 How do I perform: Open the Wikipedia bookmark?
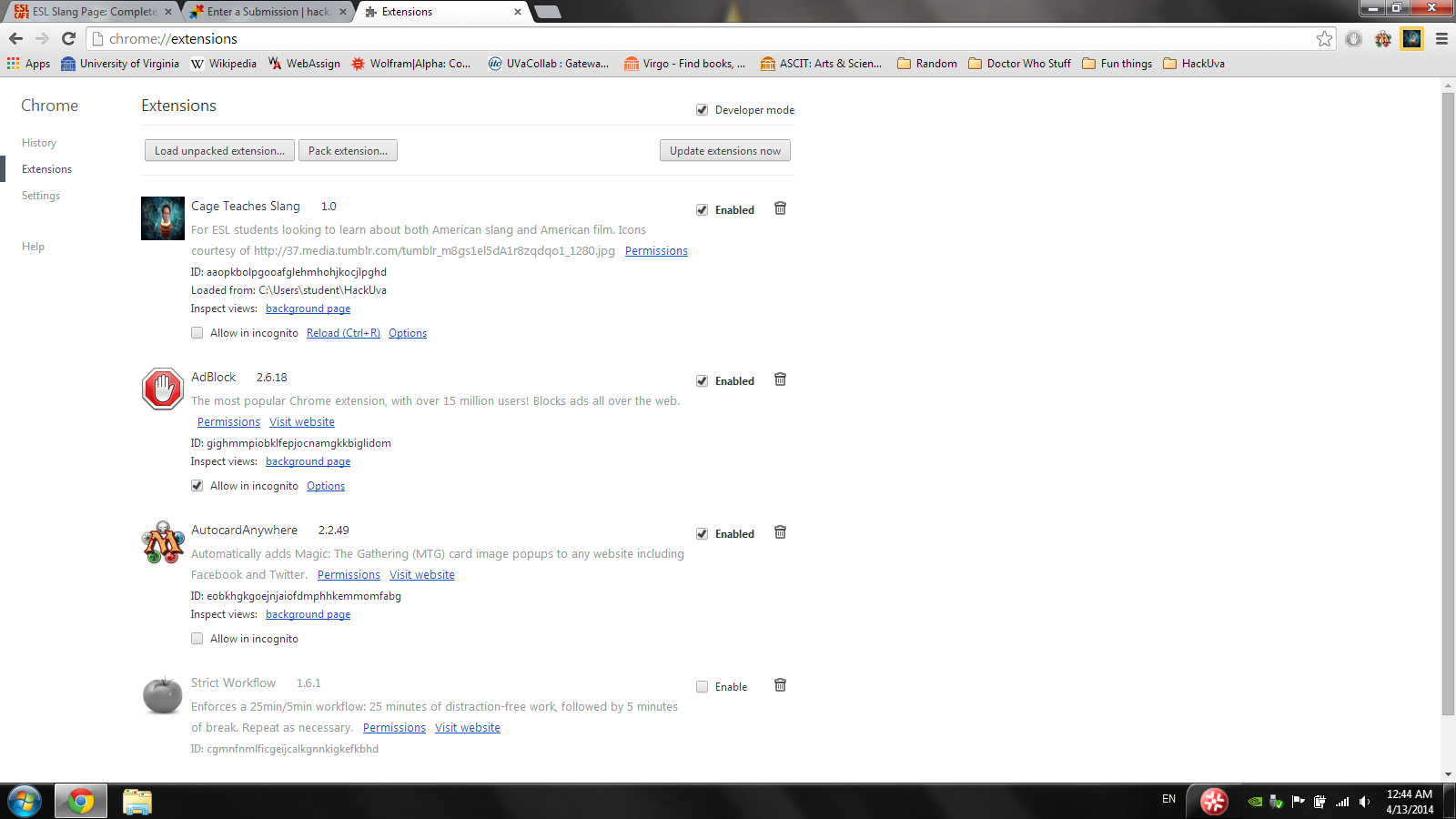[224, 64]
